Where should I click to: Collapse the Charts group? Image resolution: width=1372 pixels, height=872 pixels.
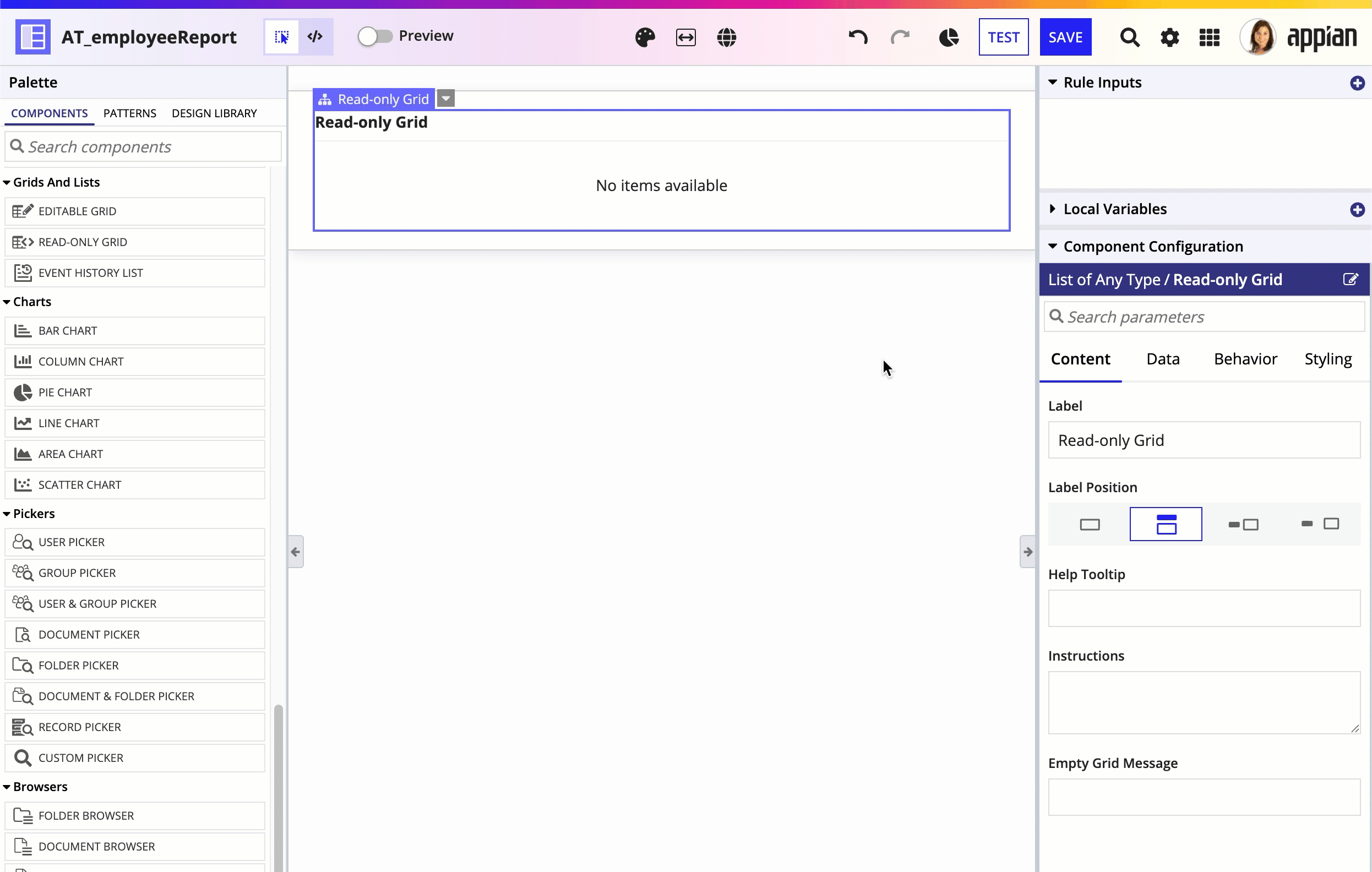[7, 302]
